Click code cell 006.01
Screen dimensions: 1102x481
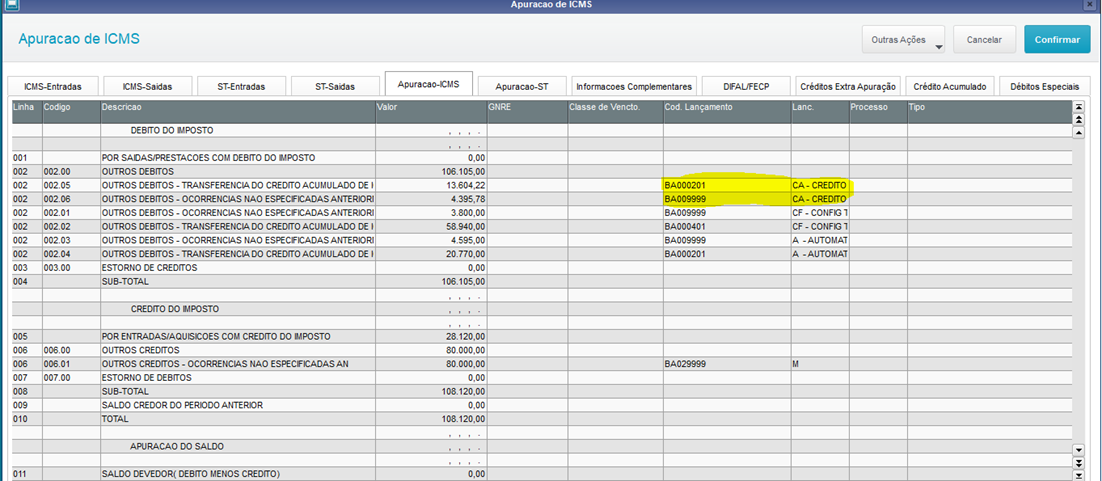tap(71, 364)
